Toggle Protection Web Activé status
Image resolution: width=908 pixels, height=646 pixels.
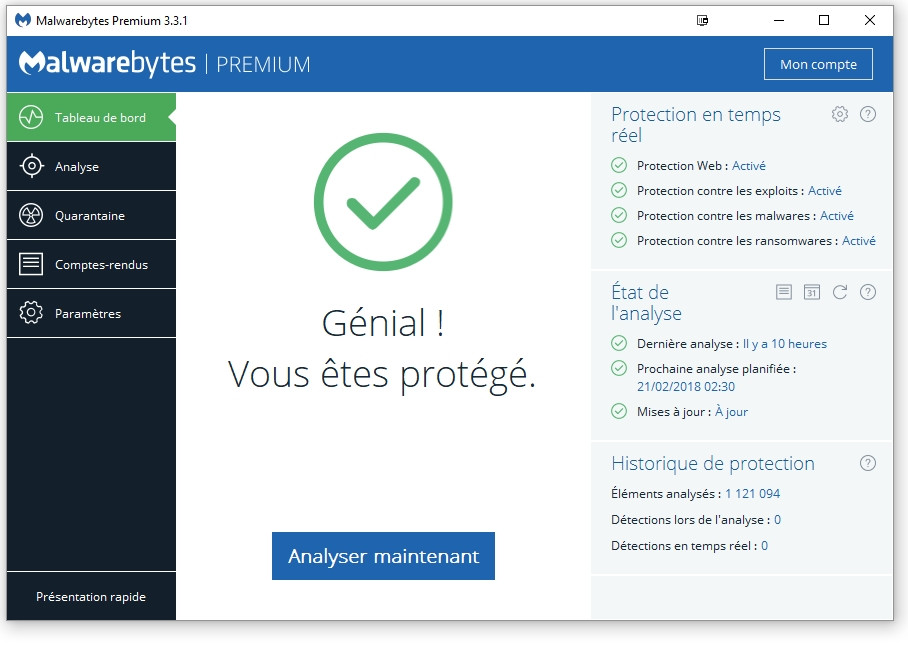click(x=749, y=166)
